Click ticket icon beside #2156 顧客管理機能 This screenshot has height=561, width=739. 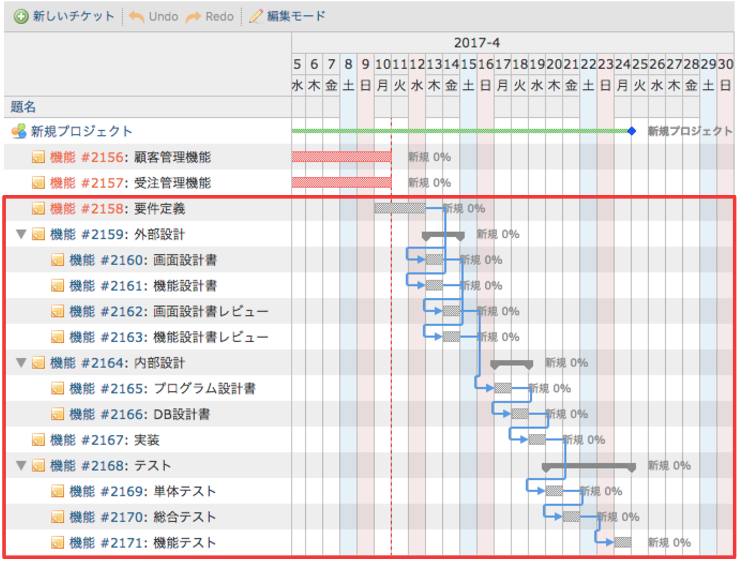pos(38,157)
